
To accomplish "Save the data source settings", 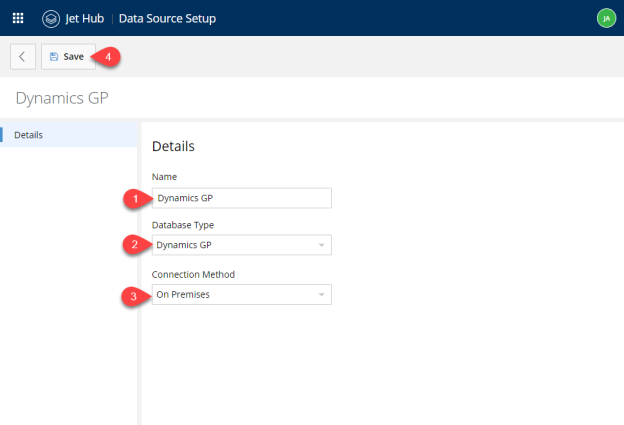I will tap(68, 57).
